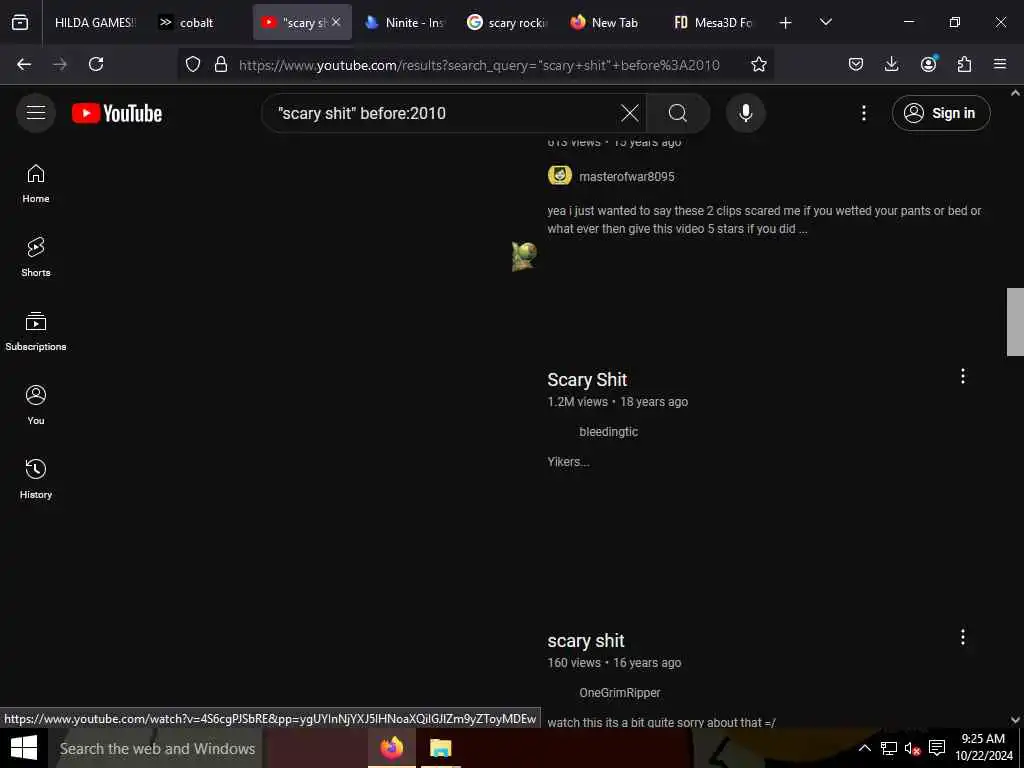Visit the bleedingtic channel

point(608,432)
